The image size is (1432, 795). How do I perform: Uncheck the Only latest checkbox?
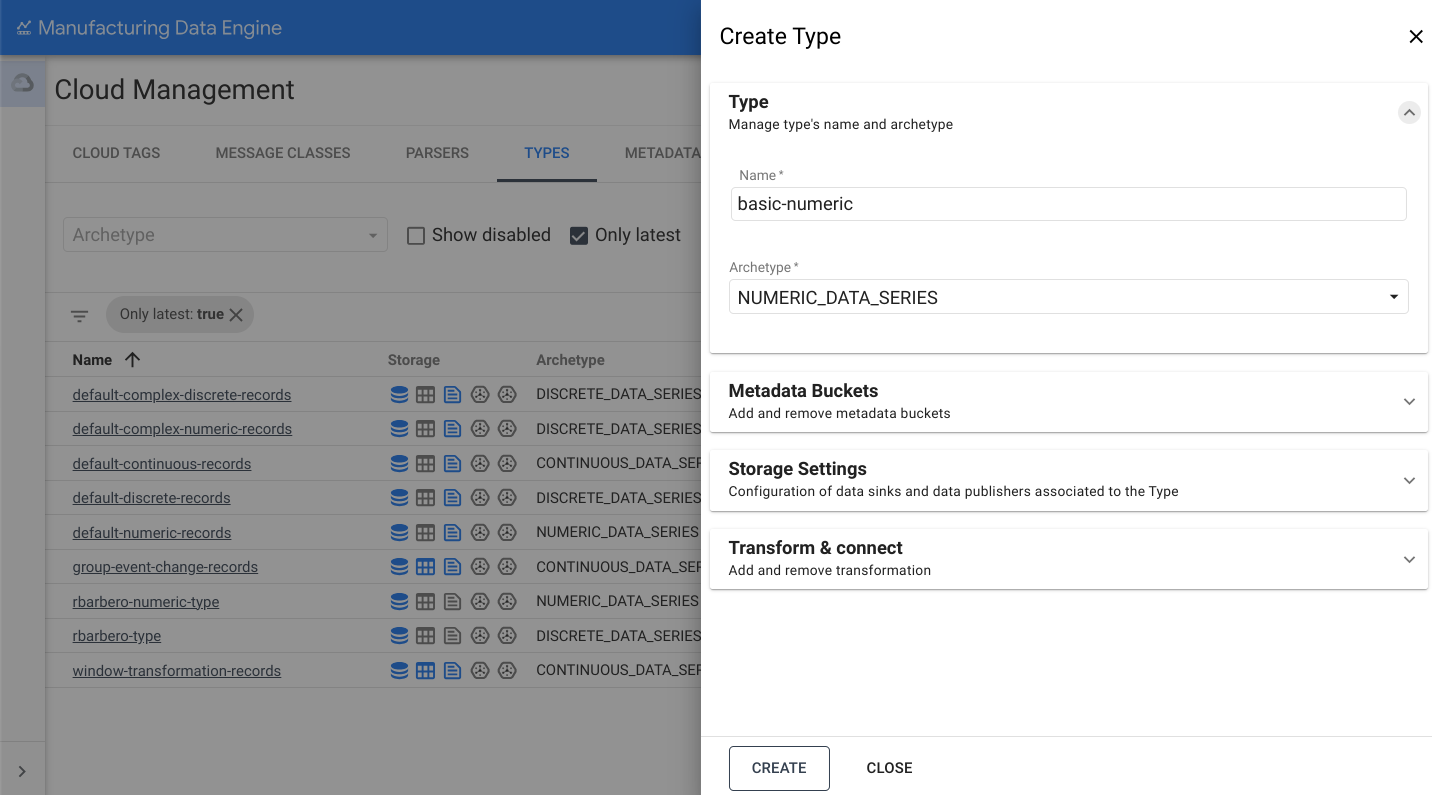[x=578, y=236]
